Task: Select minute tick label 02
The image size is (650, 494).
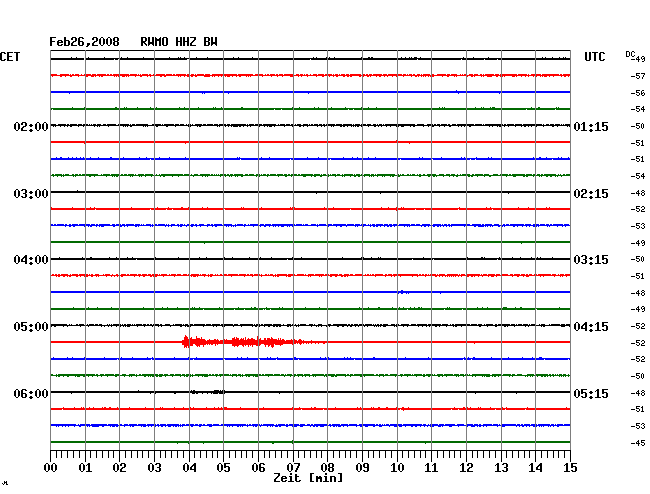Action: tap(119, 468)
